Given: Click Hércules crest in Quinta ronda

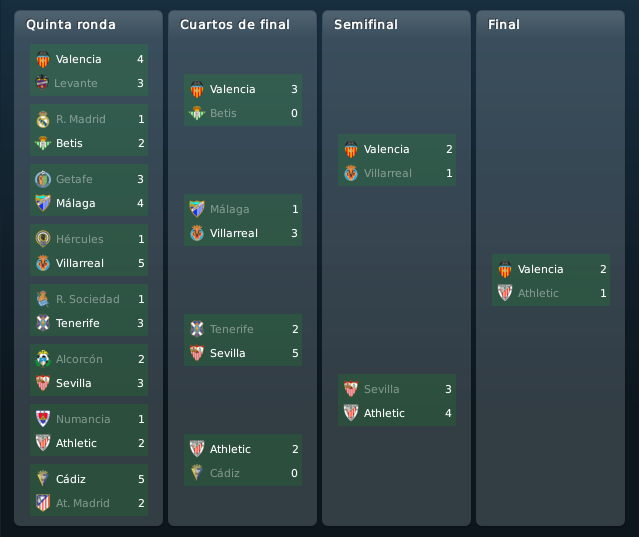Looking at the screenshot, I should (x=43, y=239).
